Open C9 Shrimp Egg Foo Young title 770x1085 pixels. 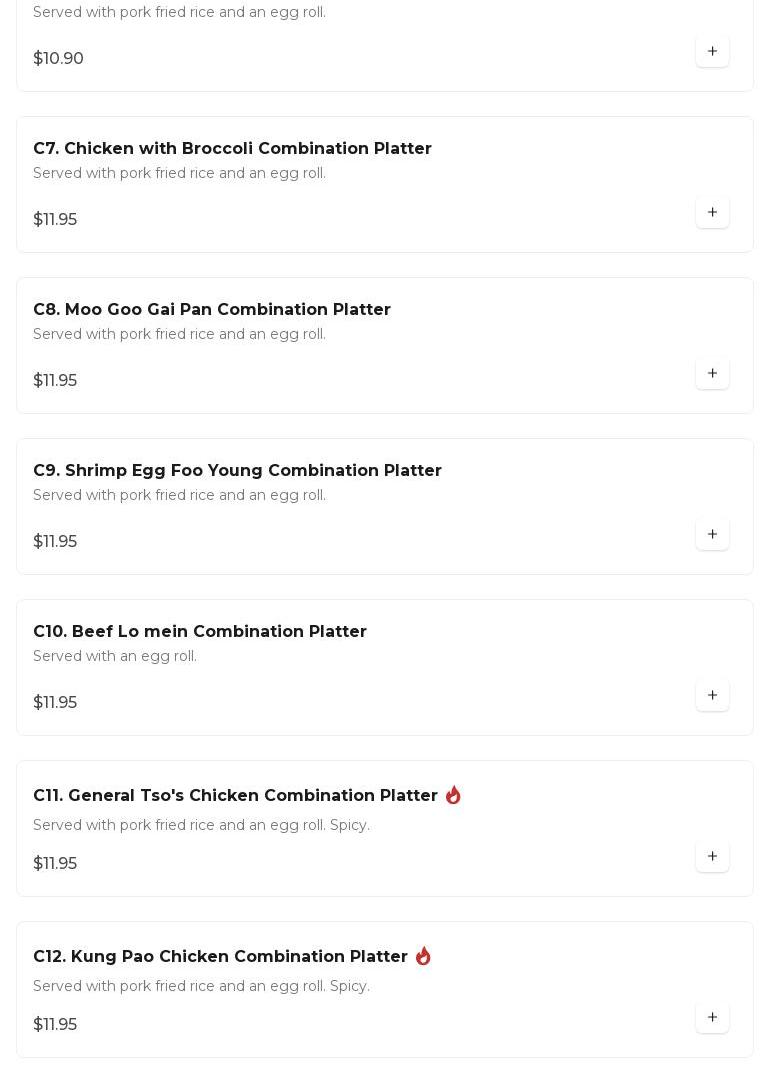(x=237, y=470)
